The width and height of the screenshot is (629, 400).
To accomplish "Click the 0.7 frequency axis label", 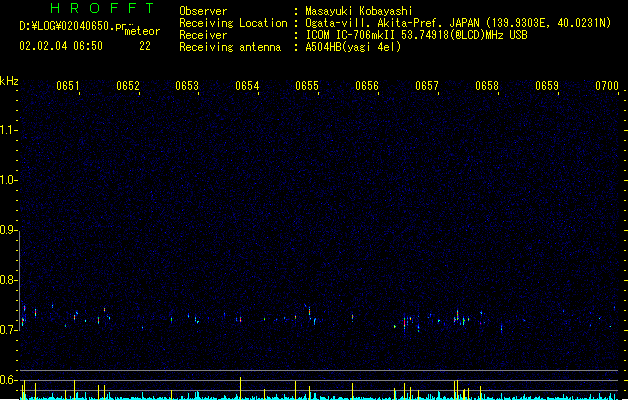I will 8,330.
